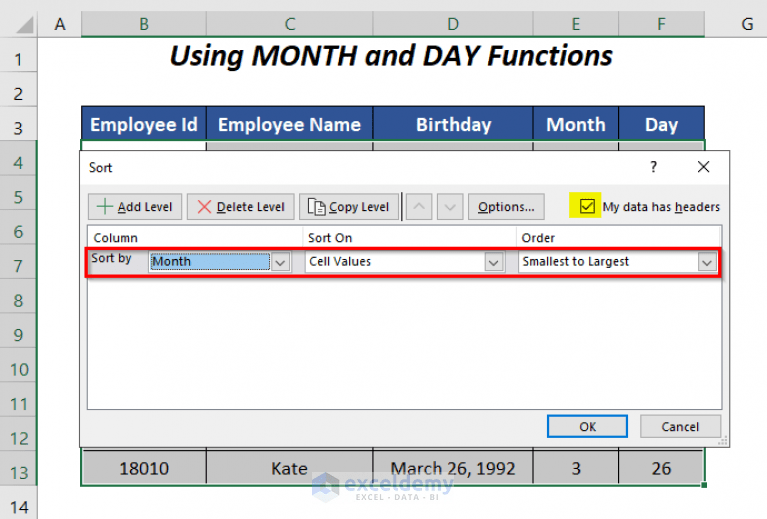Click the Employee Name header cell
Viewport: 767px width, 519px height.
[290, 124]
